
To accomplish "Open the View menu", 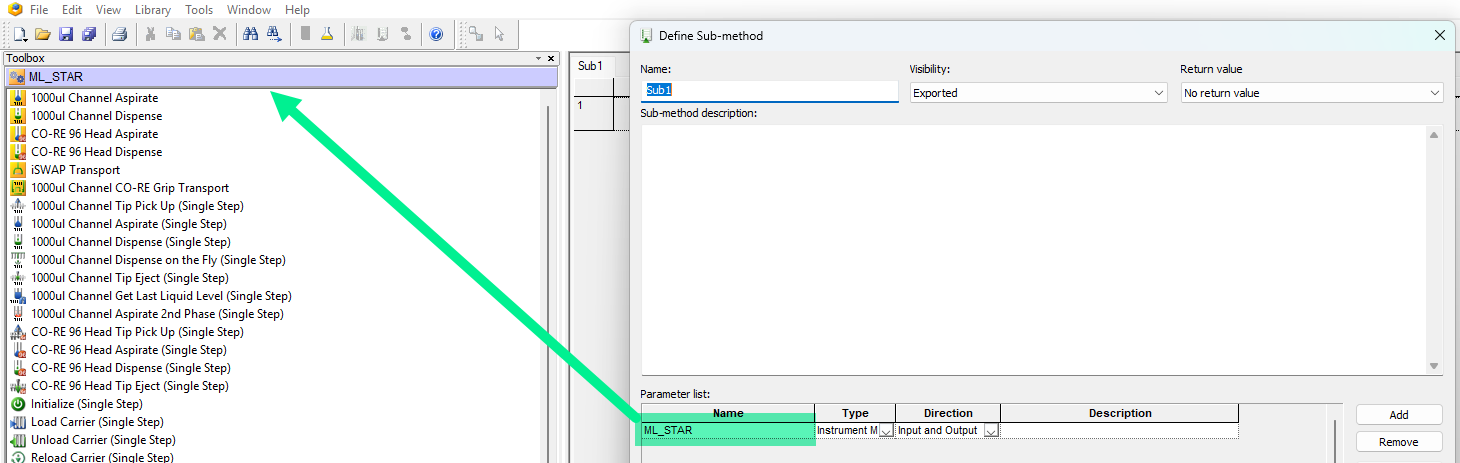I will click(108, 10).
